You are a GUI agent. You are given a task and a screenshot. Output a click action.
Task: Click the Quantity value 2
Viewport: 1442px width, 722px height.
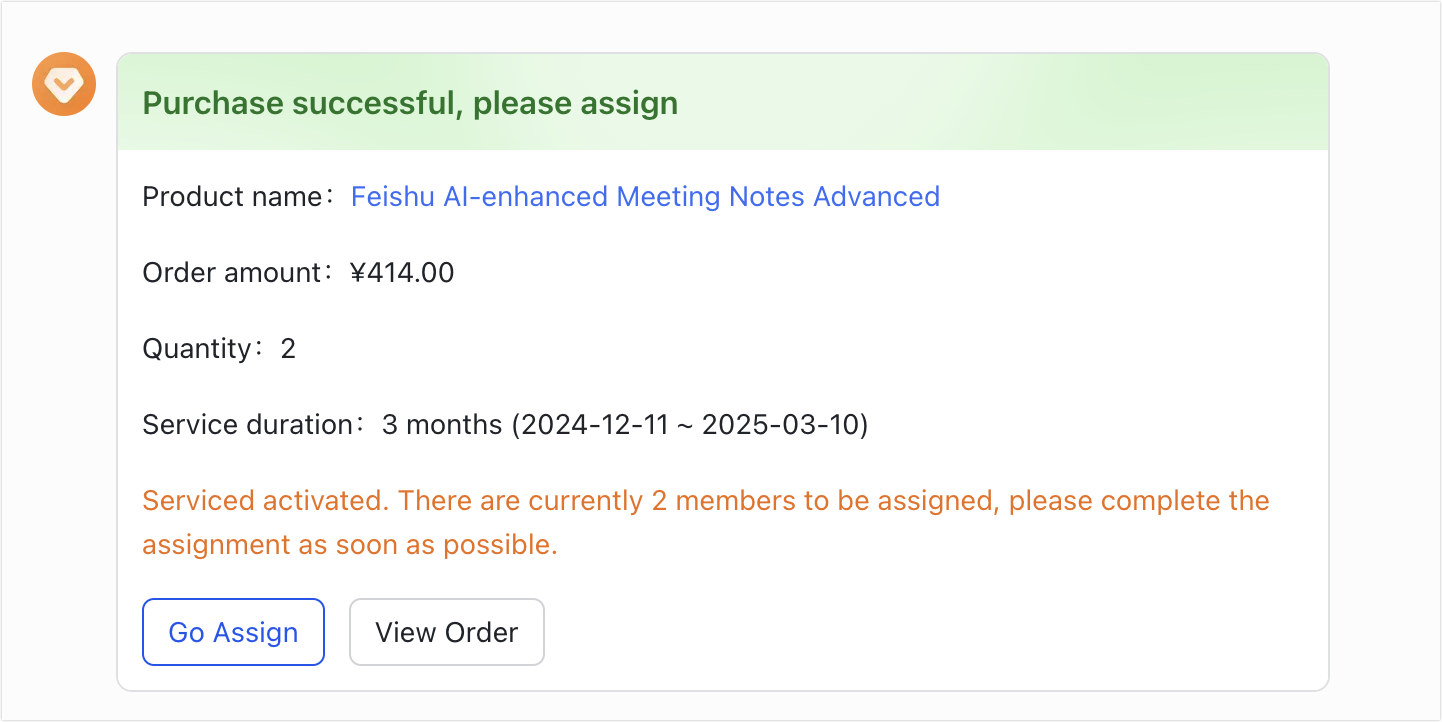click(288, 349)
